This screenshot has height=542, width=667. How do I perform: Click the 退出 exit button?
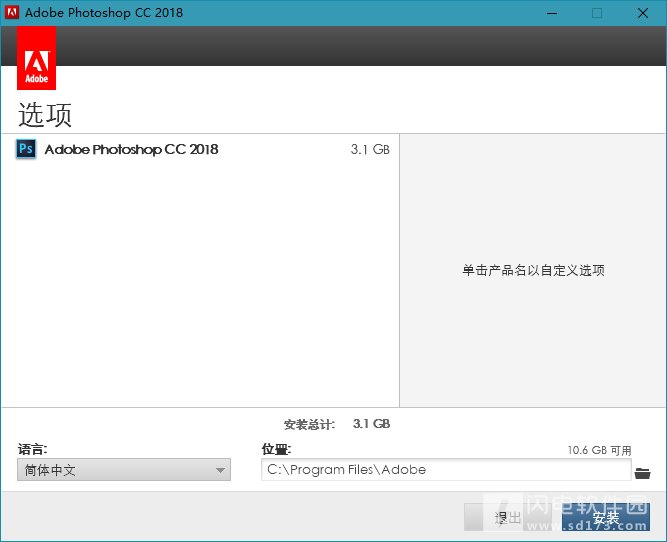click(x=507, y=517)
